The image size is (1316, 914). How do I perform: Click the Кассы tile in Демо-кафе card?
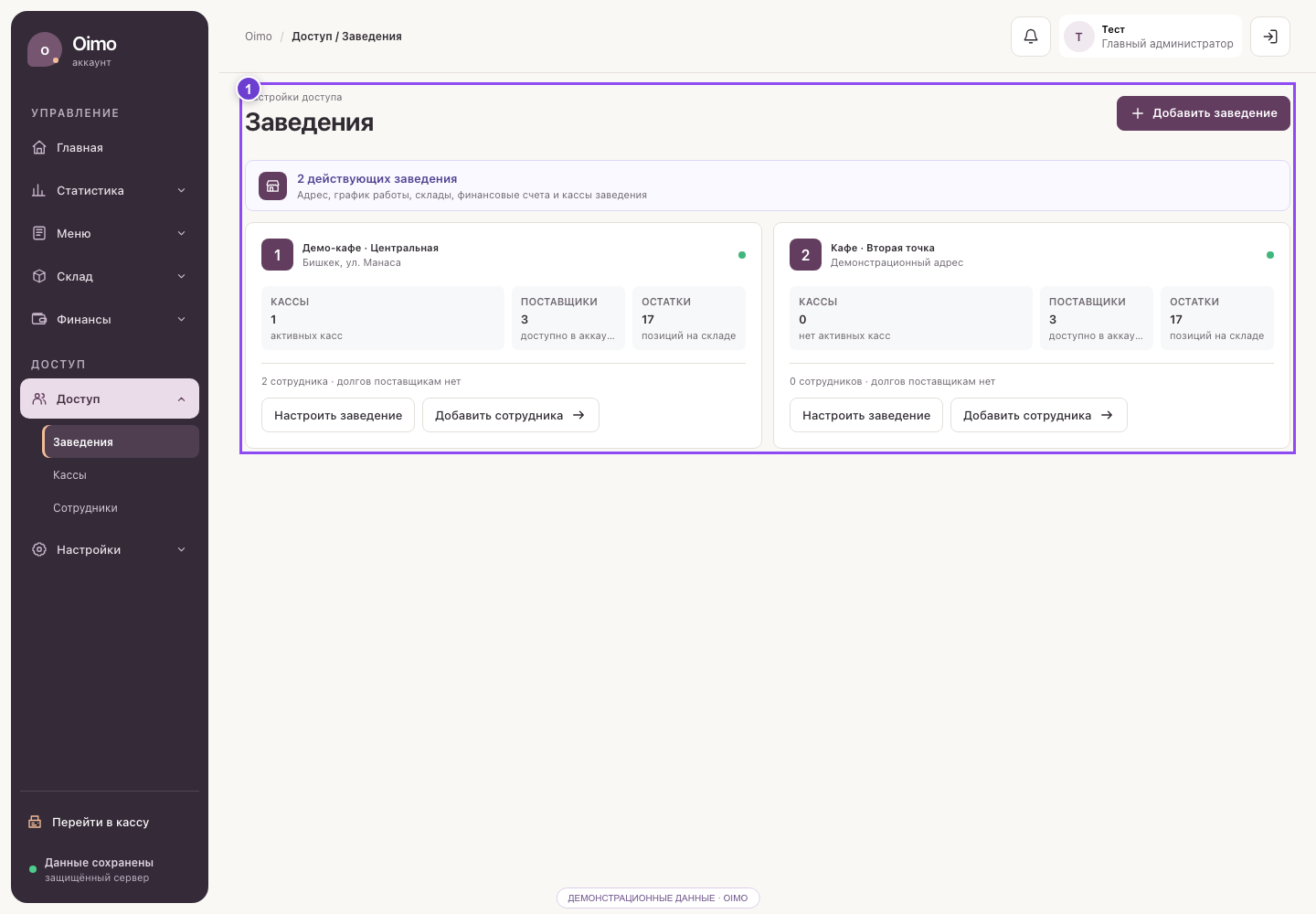[383, 318]
